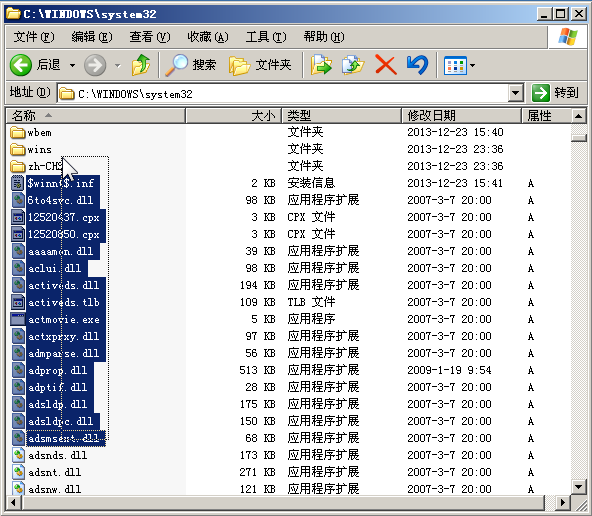The width and height of the screenshot is (592, 516).
Task: Select the admparse.dll file name
Action: pyautogui.click(x=64, y=353)
